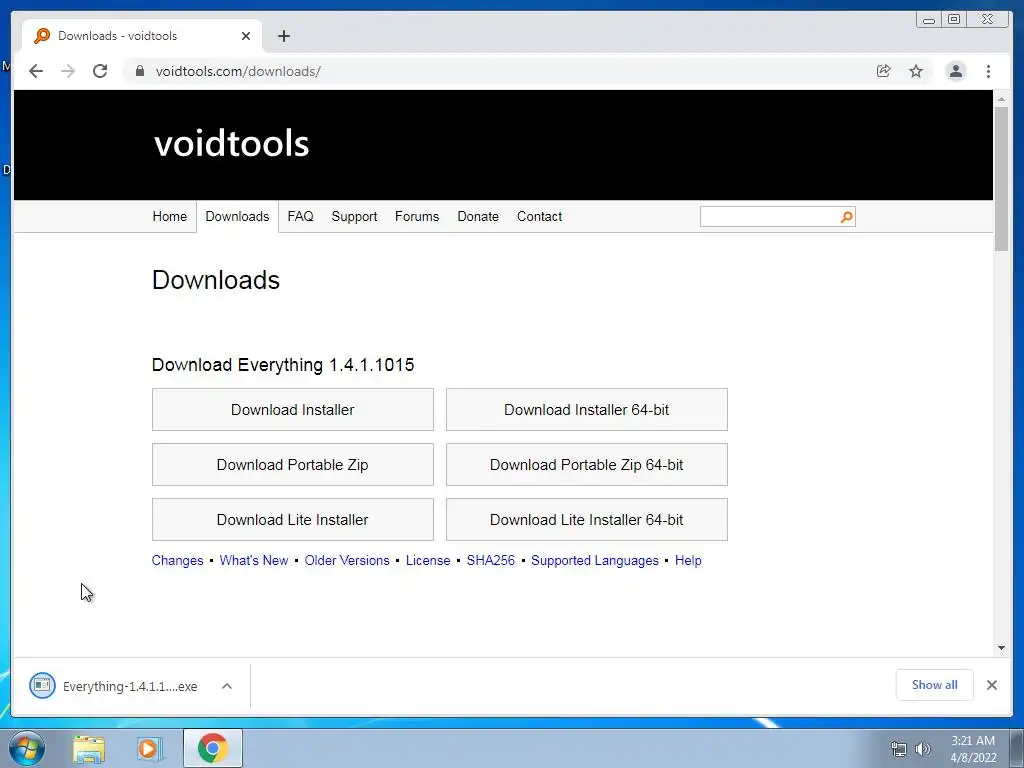Click Show all downloads

point(935,684)
